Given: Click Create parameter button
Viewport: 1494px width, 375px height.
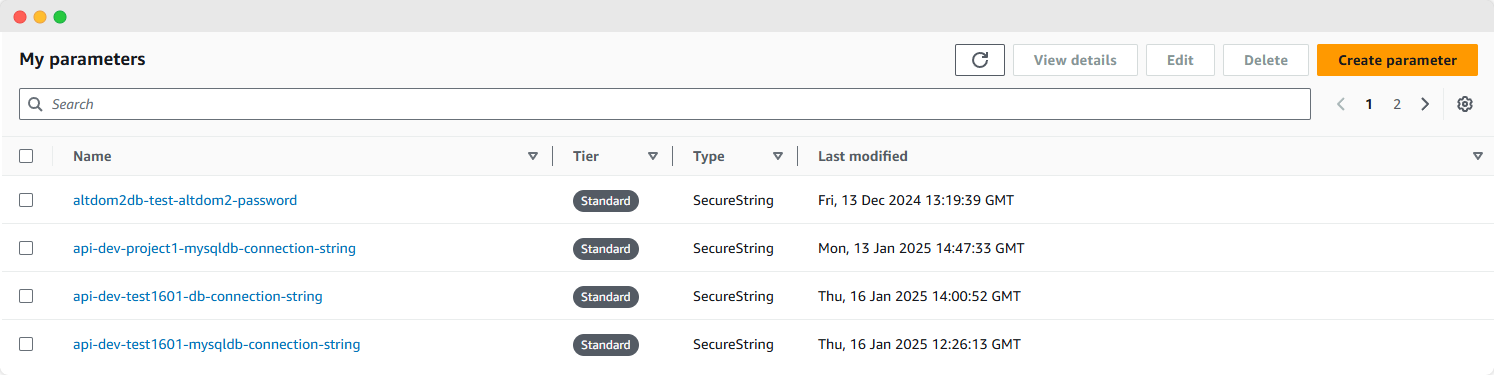Looking at the screenshot, I should (1397, 60).
